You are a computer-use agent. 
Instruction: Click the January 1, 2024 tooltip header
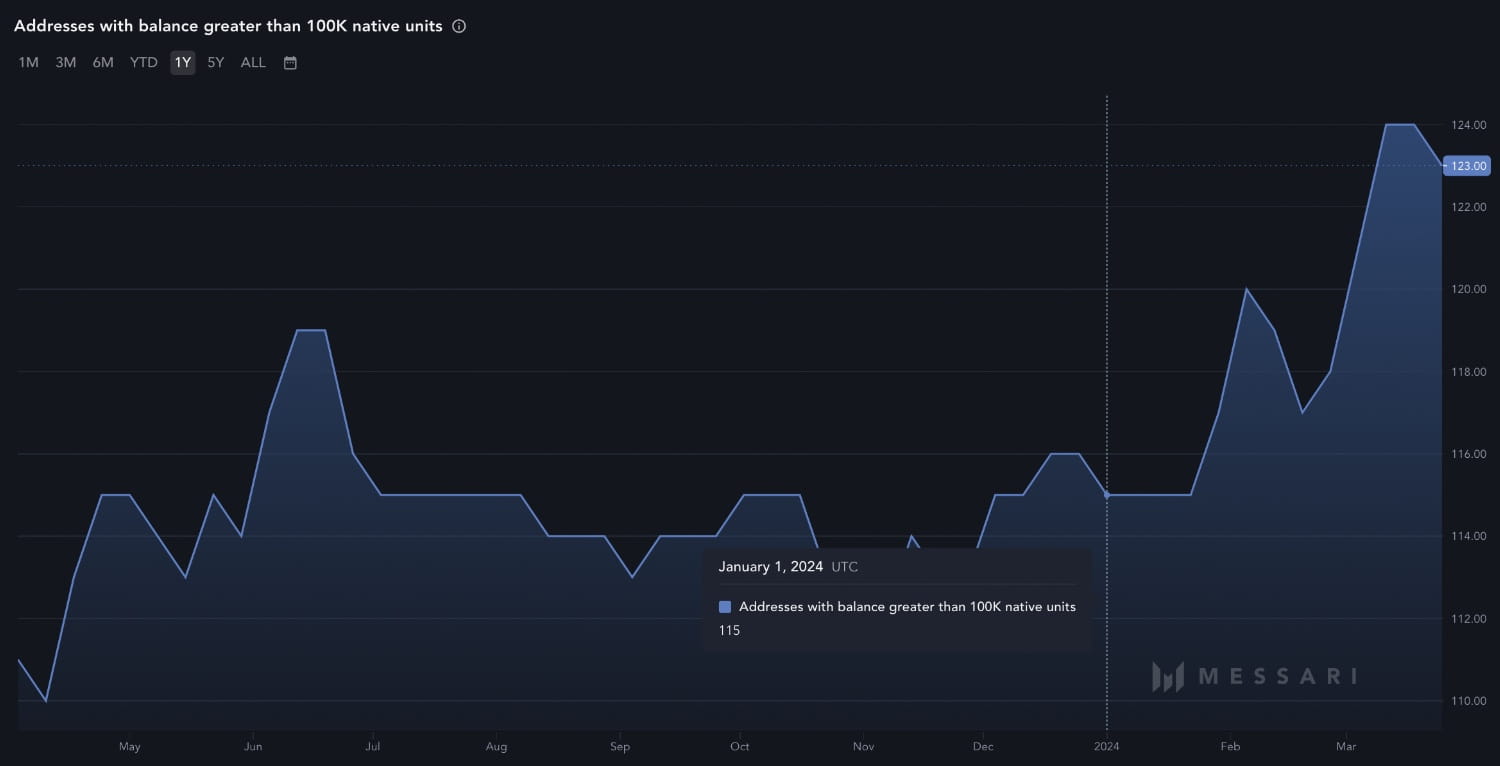pos(772,566)
